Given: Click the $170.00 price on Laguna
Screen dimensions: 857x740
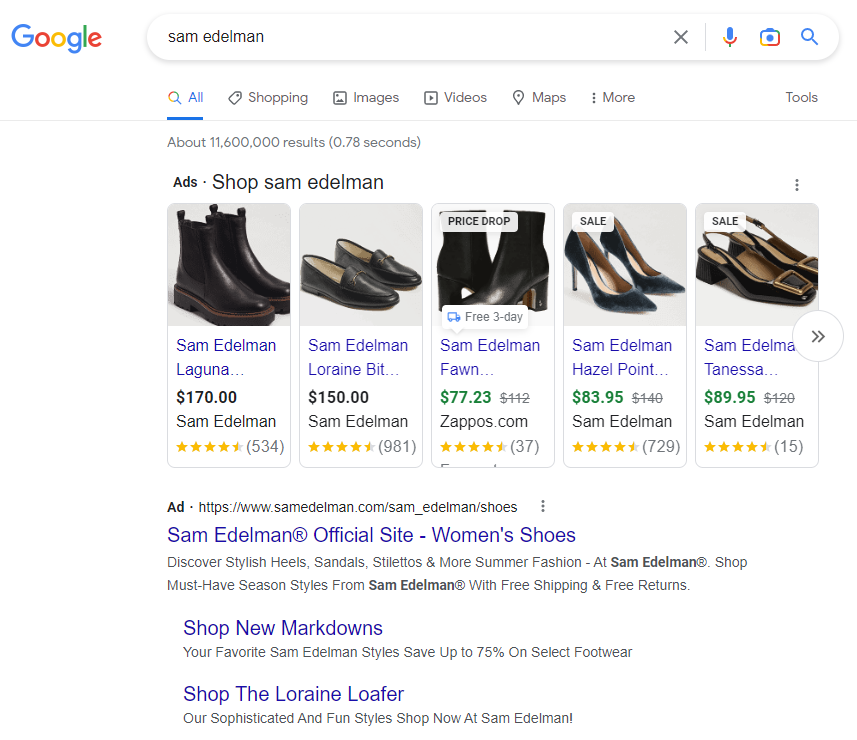Looking at the screenshot, I should coord(207,397).
